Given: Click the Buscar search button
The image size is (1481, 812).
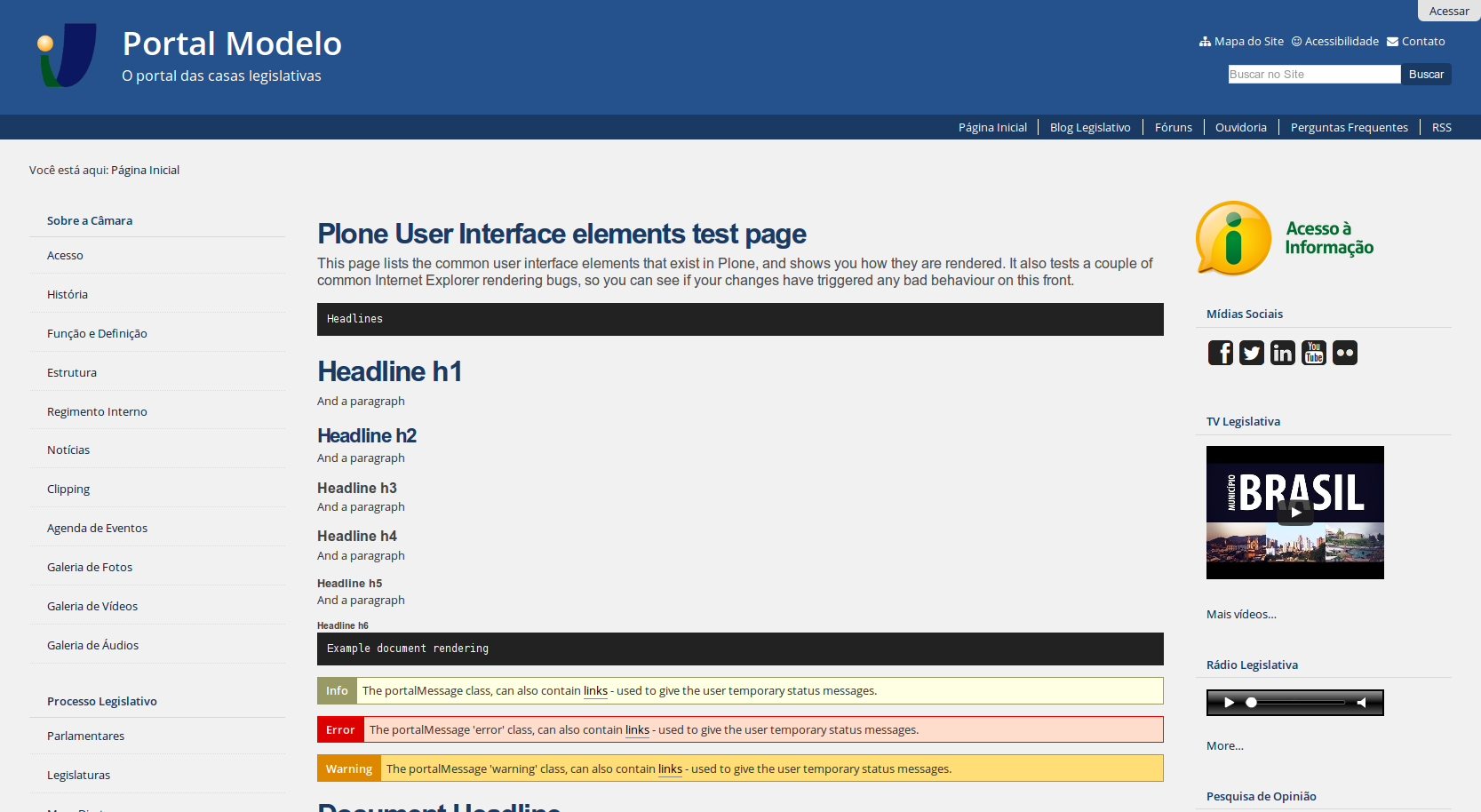Looking at the screenshot, I should coord(1426,74).
